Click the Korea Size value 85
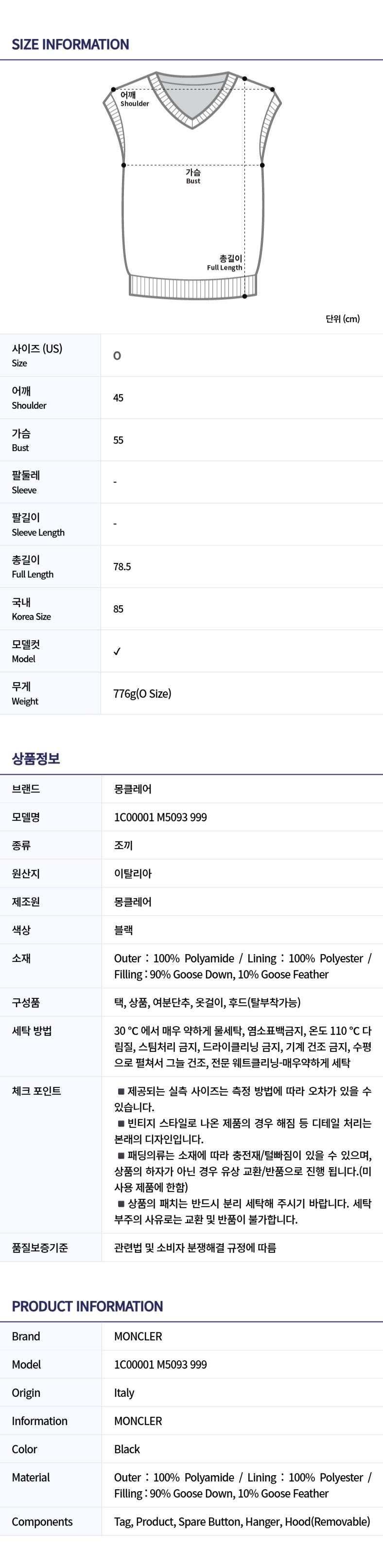383x1568 pixels. point(119,609)
